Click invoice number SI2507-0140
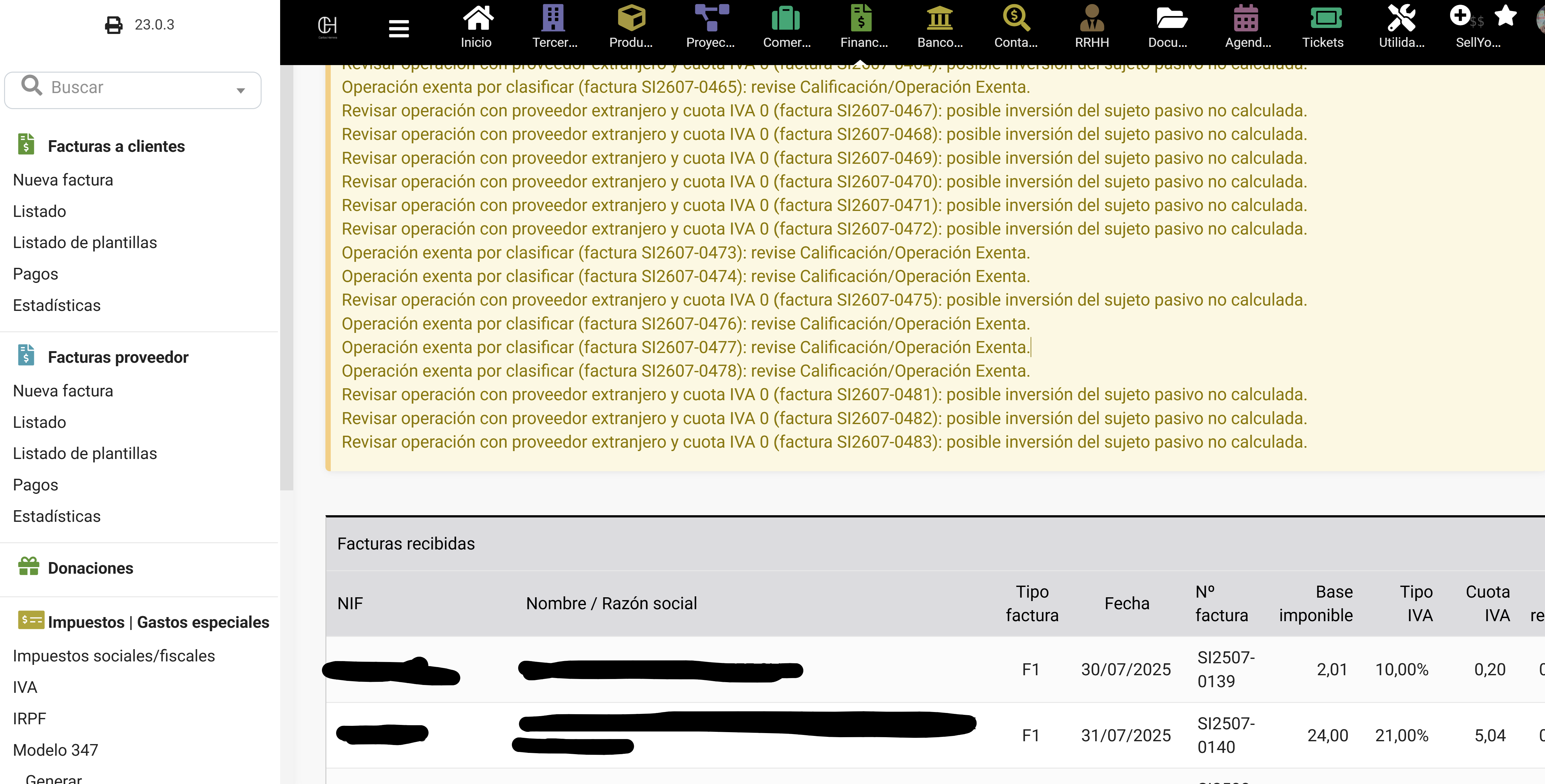 click(1226, 735)
